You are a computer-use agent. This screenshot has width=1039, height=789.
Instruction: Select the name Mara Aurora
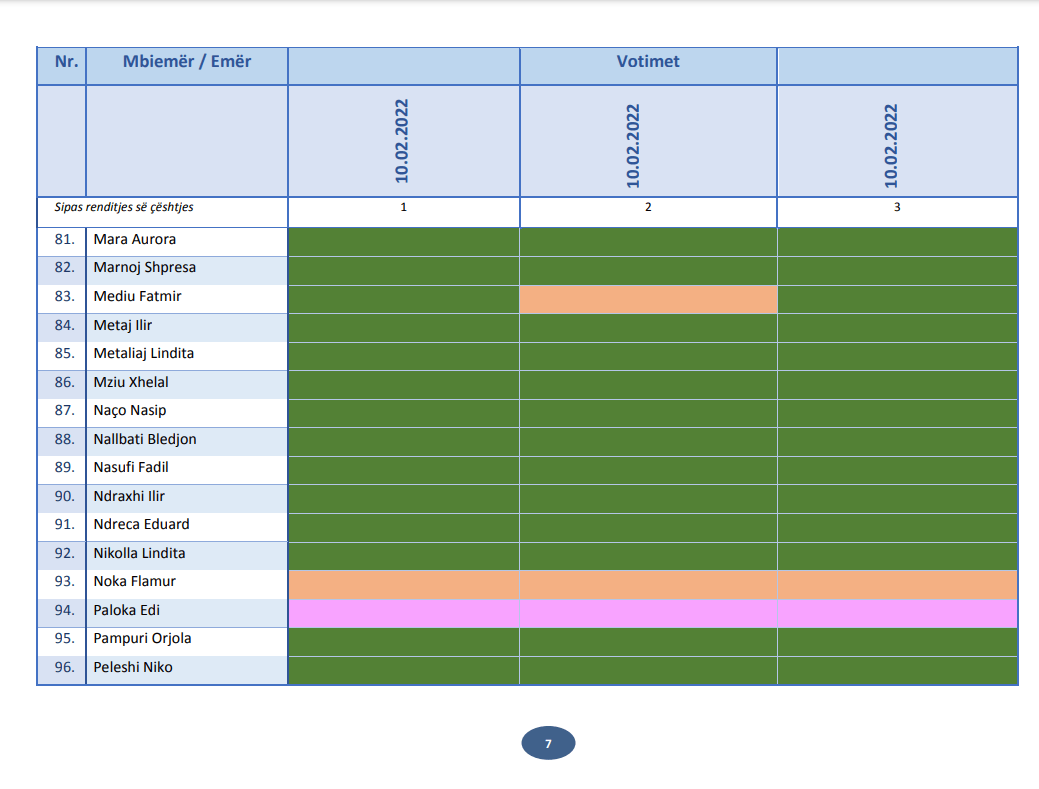point(135,240)
